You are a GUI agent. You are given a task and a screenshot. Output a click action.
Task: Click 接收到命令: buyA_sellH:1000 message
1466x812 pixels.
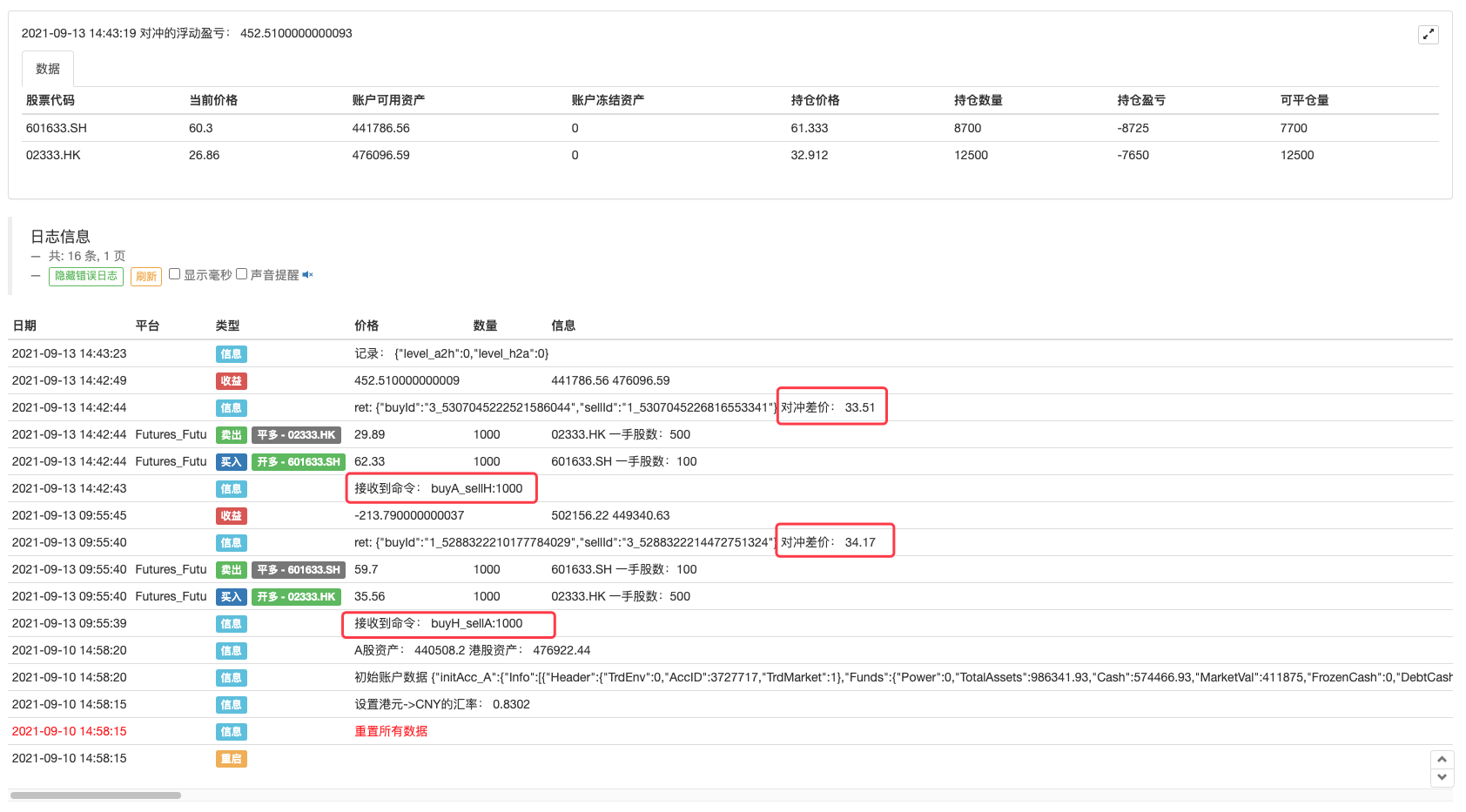[439, 489]
